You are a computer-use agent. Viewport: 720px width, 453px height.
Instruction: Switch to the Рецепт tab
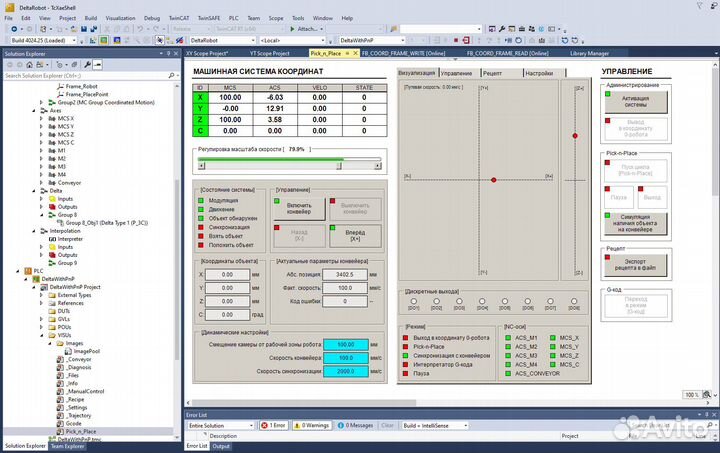[492, 73]
